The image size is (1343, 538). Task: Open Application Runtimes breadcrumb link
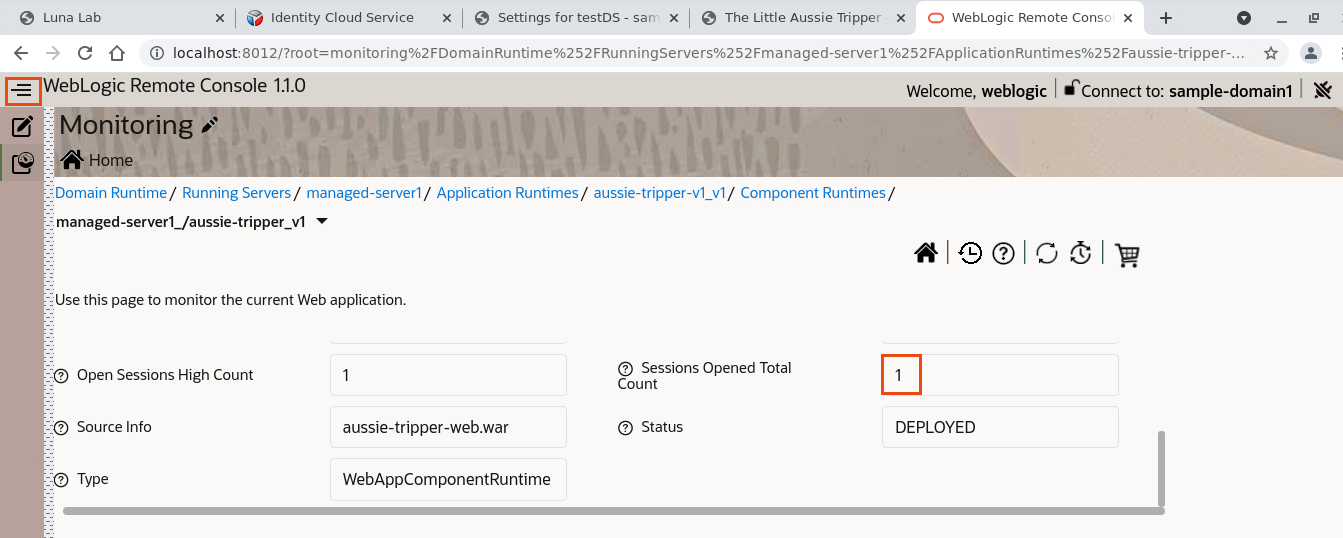pyautogui.click(x=508, y=193)
